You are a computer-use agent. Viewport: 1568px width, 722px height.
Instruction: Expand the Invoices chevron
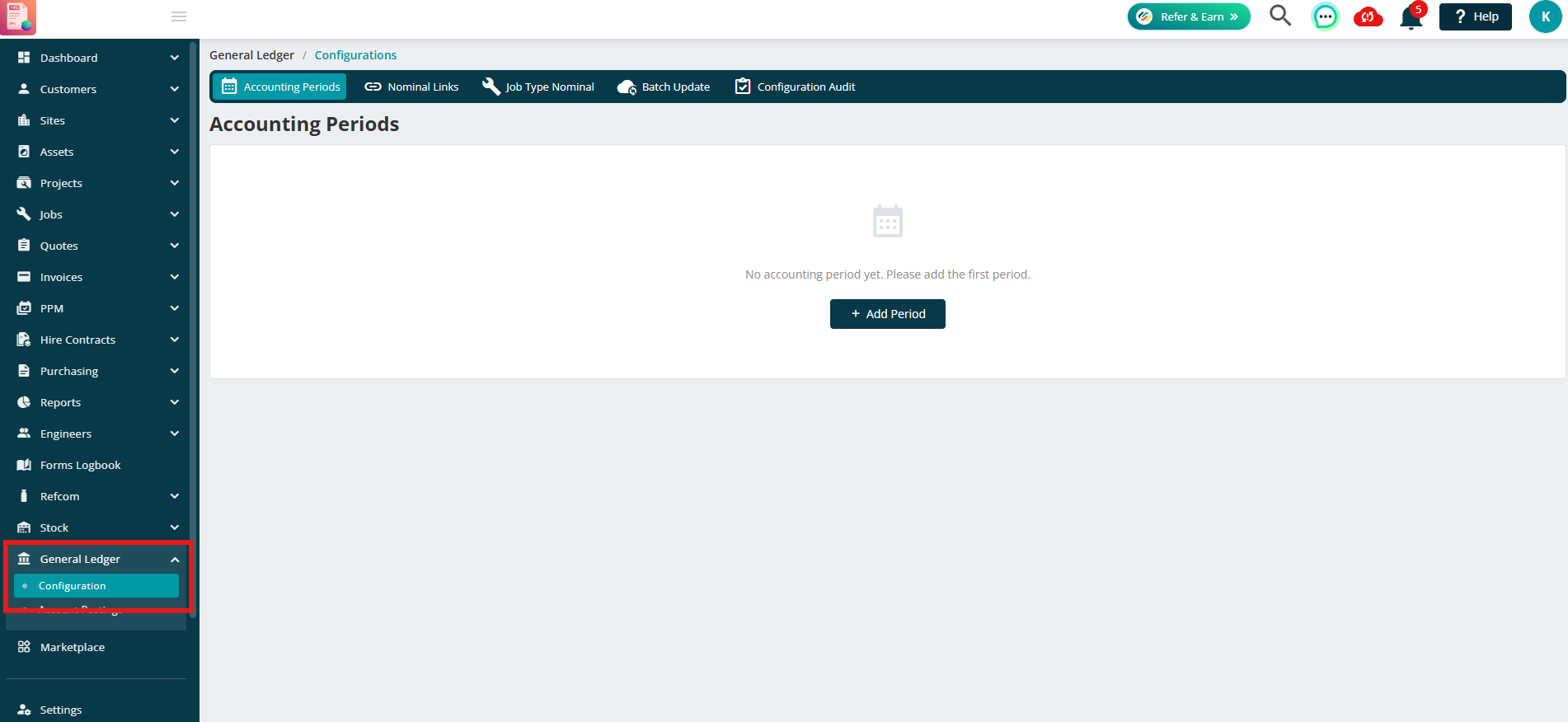pos(174,277)
